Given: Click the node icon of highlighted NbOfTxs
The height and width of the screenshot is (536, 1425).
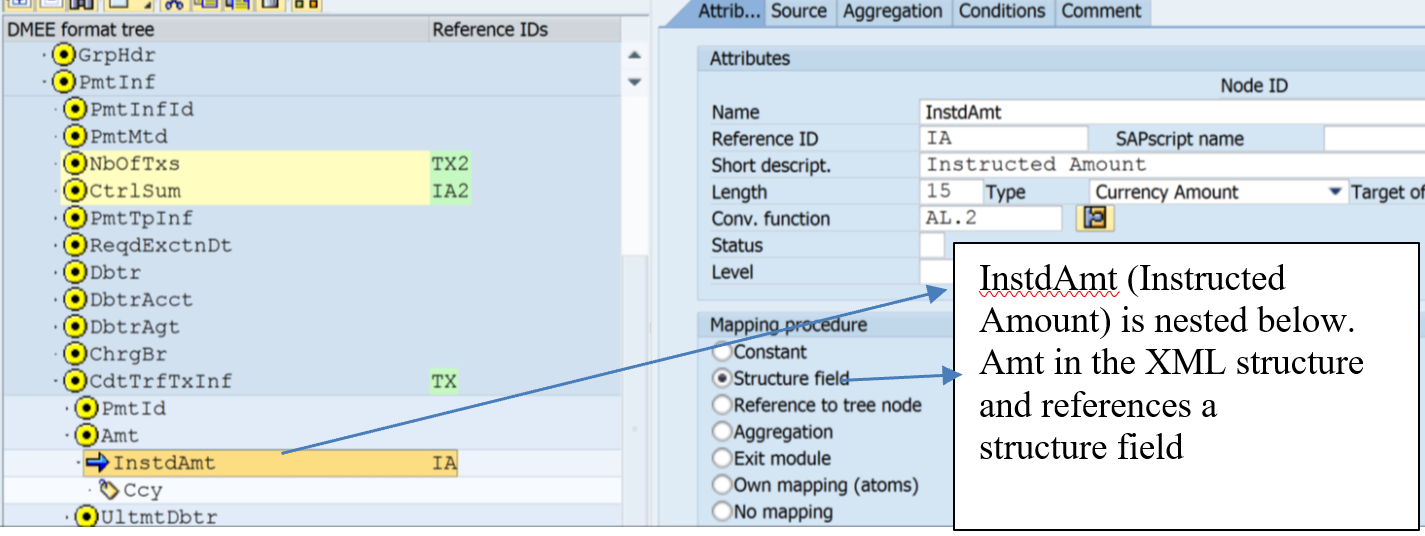Looking at the screenshot, I should click(74, 163).
